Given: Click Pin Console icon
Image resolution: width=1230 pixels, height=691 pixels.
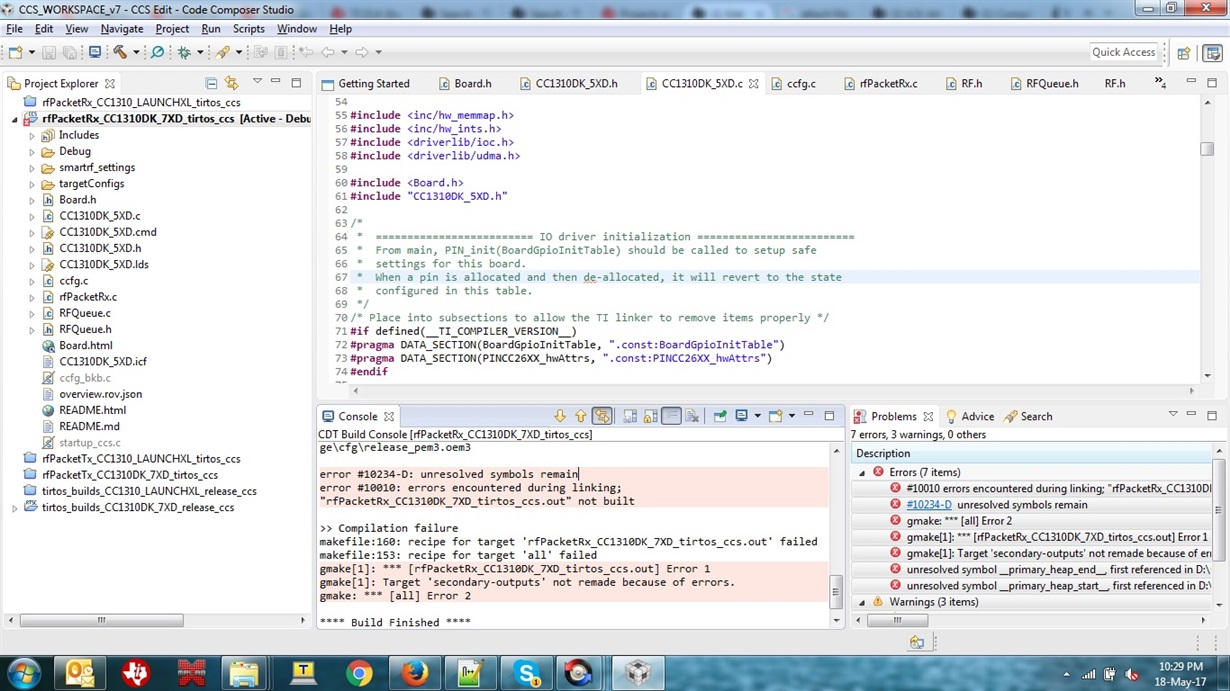Looking at the screenshot, I should click(720, 416).
